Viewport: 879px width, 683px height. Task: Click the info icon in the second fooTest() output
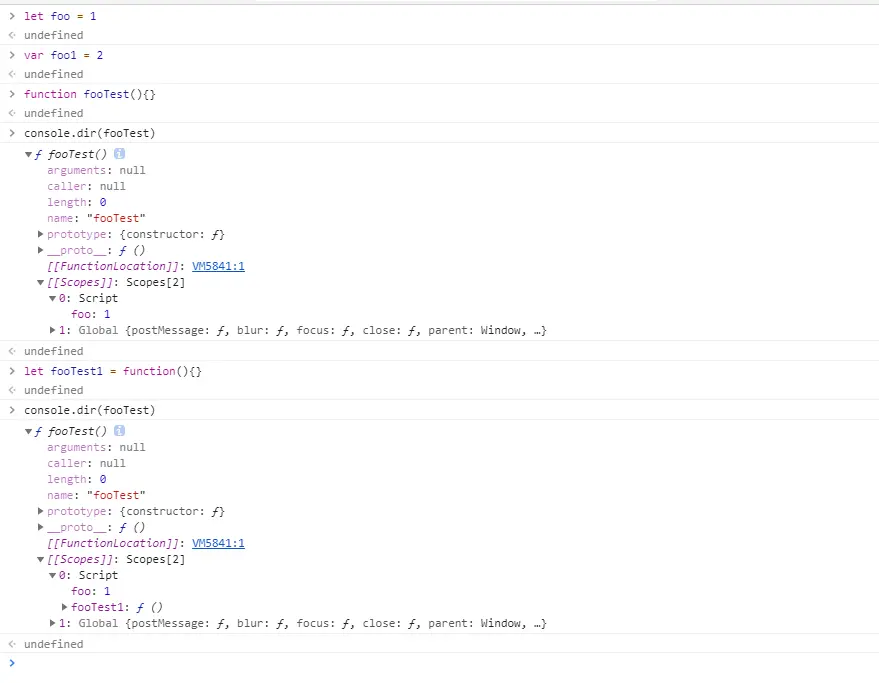[x=119, y=430]
